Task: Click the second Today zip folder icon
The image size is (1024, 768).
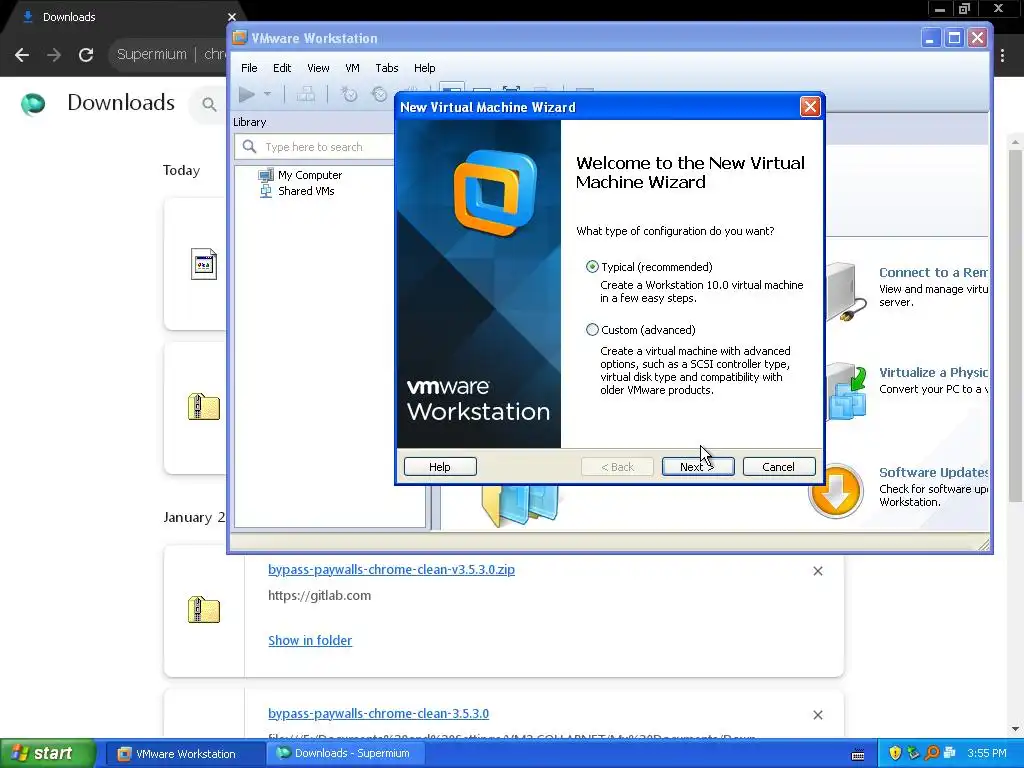Action: click(204, 407)
